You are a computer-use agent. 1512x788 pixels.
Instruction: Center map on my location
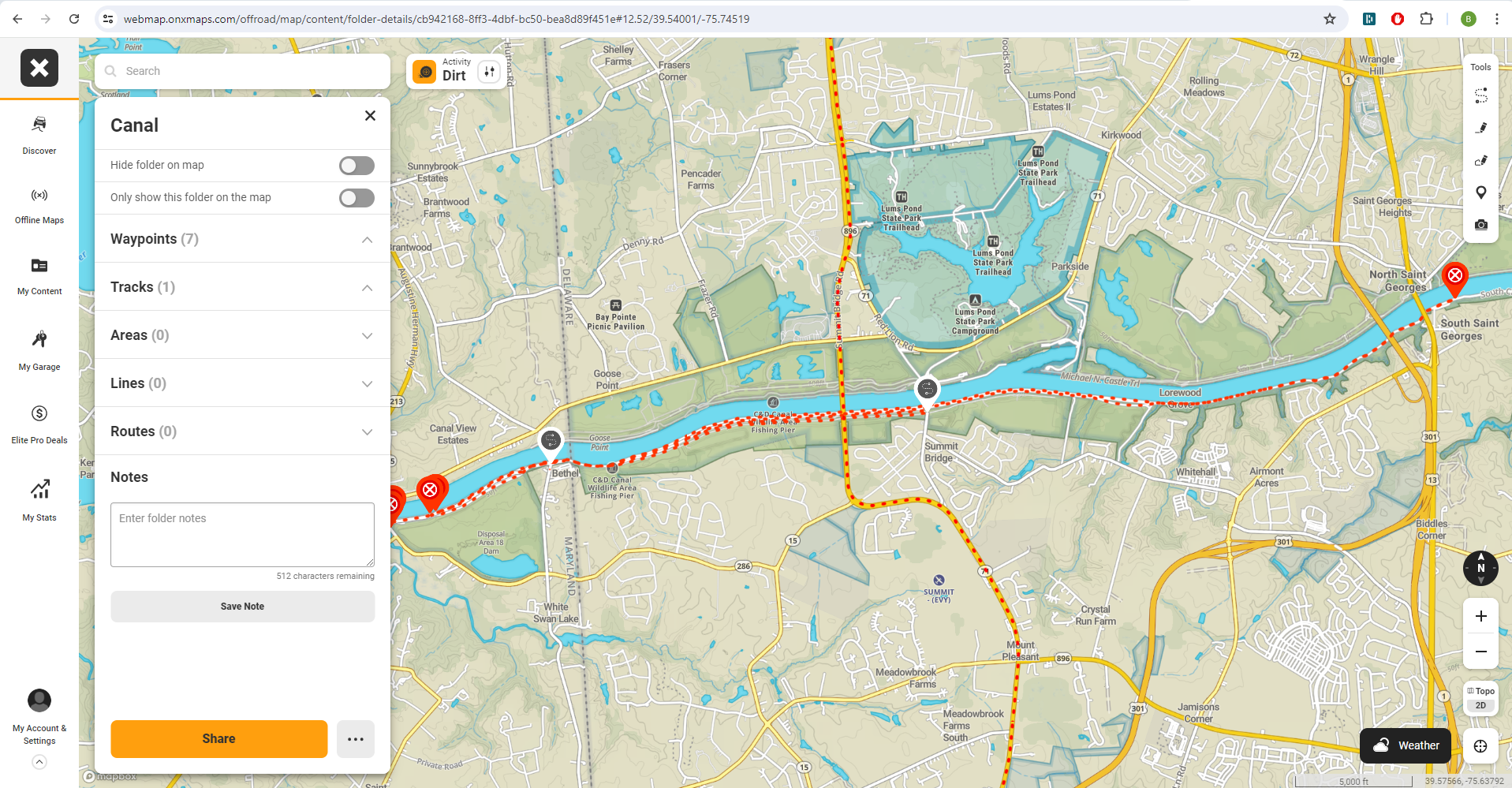1480,746
